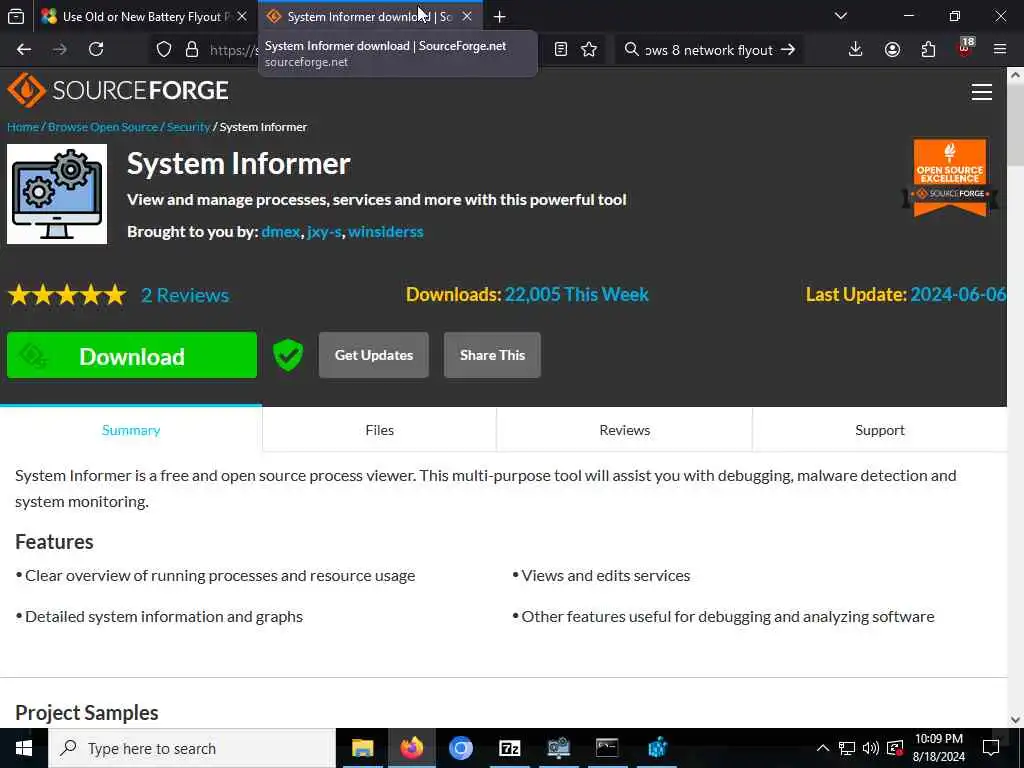This screenshot has width=1024, height=768.
Task: Follow the Browse Open Source breadcrumb link
Action: (103, 127)
